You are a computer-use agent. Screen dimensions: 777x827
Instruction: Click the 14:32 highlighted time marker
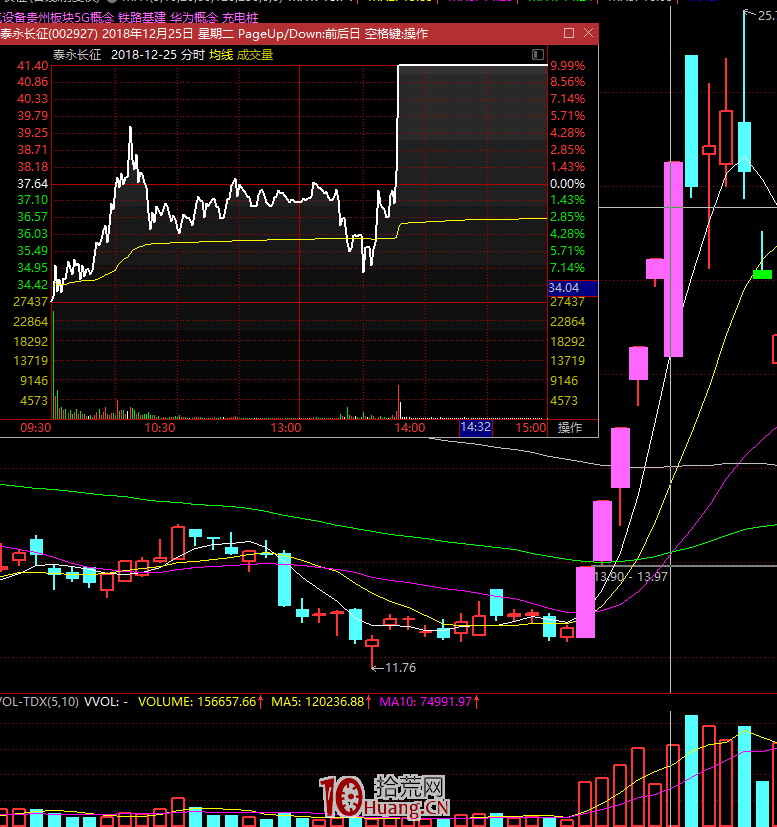[x=475, y=427]
